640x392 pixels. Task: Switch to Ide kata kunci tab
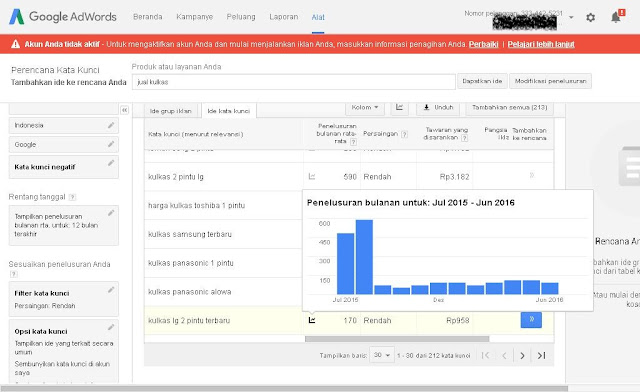pos(229,111)
